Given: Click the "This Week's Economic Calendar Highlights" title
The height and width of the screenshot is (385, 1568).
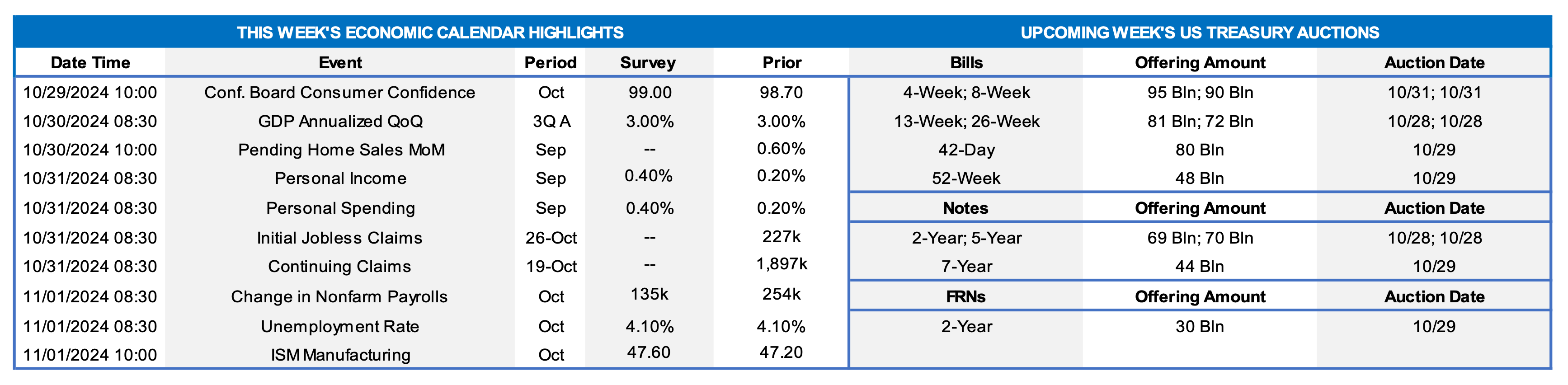Looking at the screenshot, I should pos(430,32).
